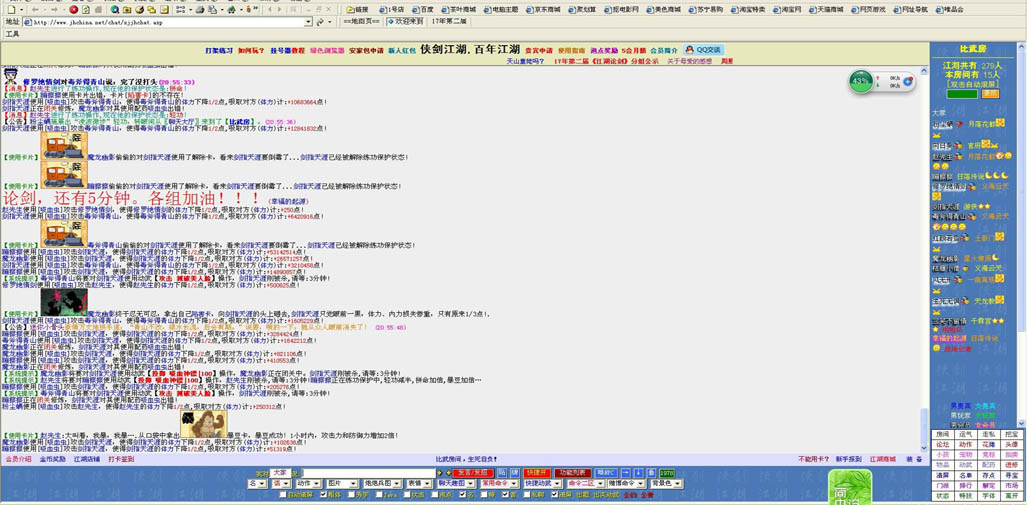Click the 京东商城 bookmark in the links bar
1027x505 pixels.
(x=542, y=10)
